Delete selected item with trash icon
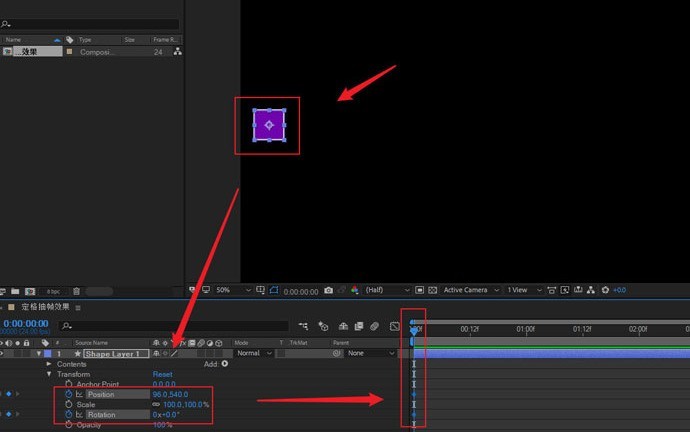Viewport: 690px width, 432px height. tap(76, 291)
